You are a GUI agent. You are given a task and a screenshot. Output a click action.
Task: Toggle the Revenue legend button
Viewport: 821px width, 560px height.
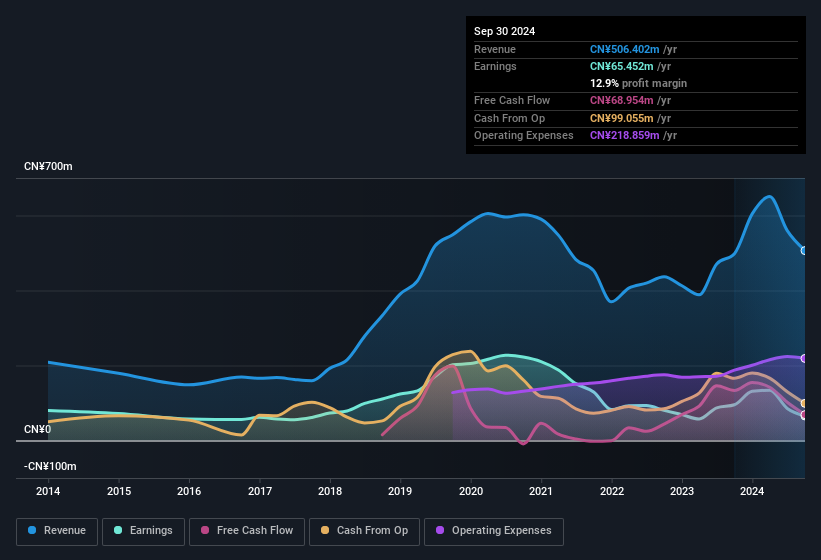[57, 532]
